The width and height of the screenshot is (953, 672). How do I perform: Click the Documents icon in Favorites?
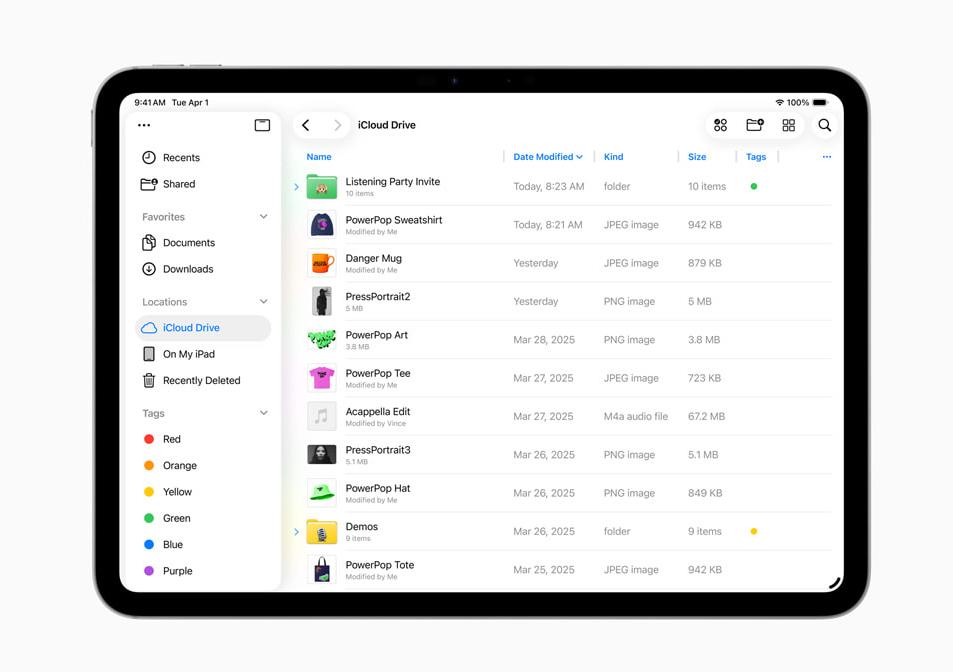coord(149,243)
